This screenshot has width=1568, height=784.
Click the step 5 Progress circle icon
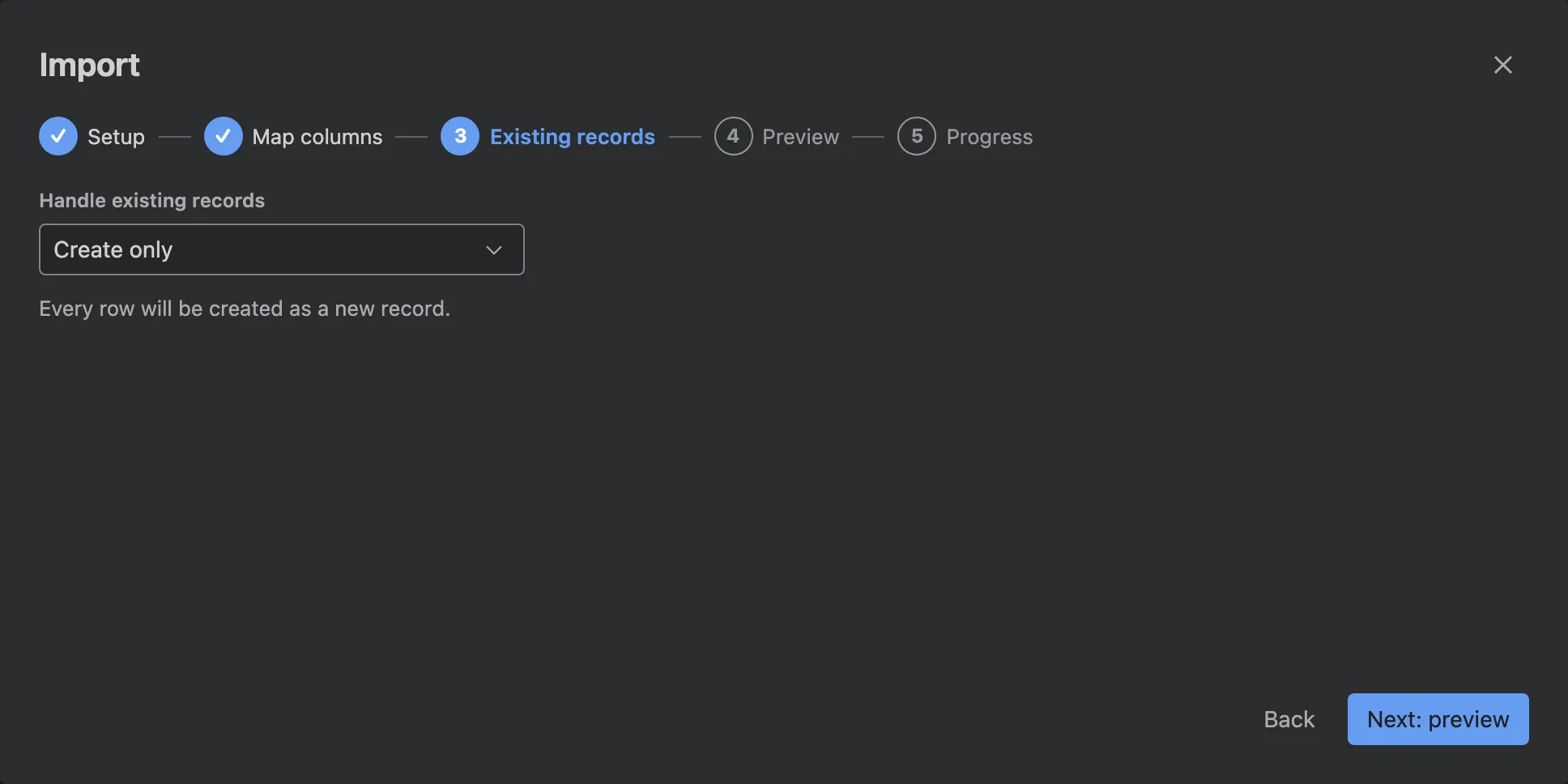click(917, 136)
